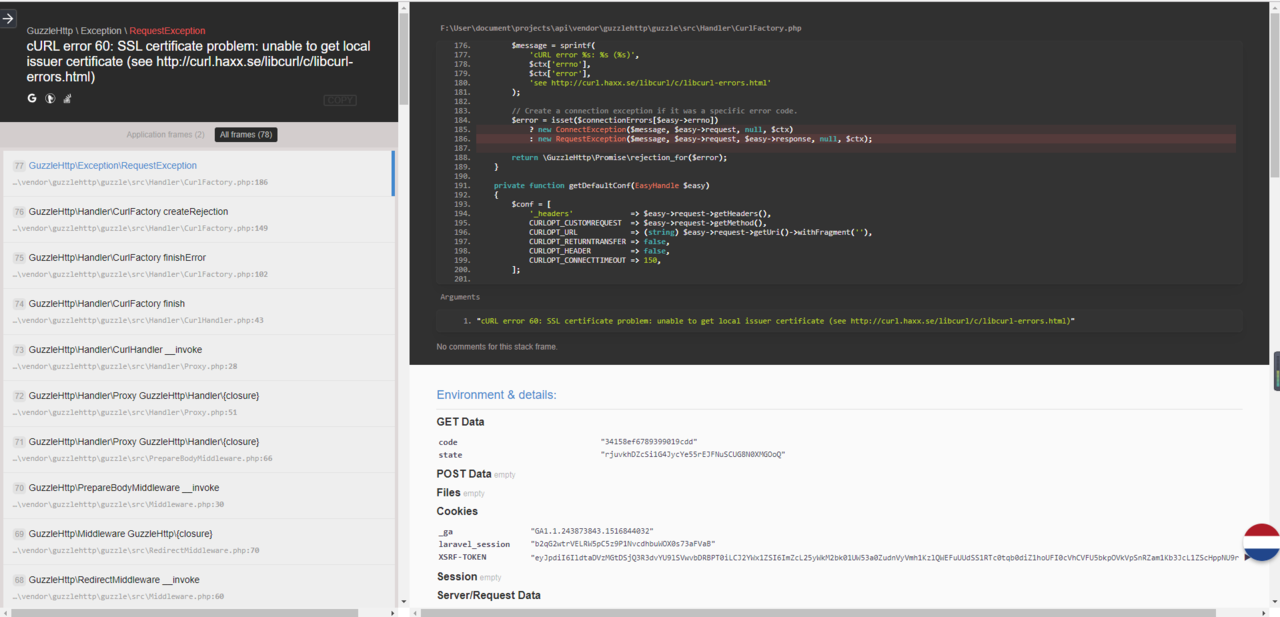The image size is (1280, 617).
Task: Click the CurlFactory.php file path above code
Action: (620, 28)
